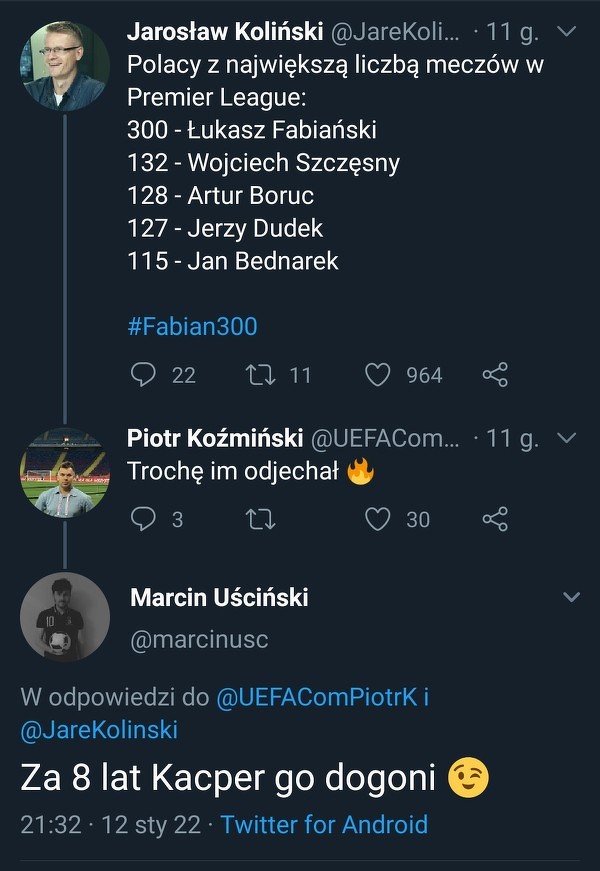Like the tweet with 964 likes
Screen dimensions: 600x871
377,375
